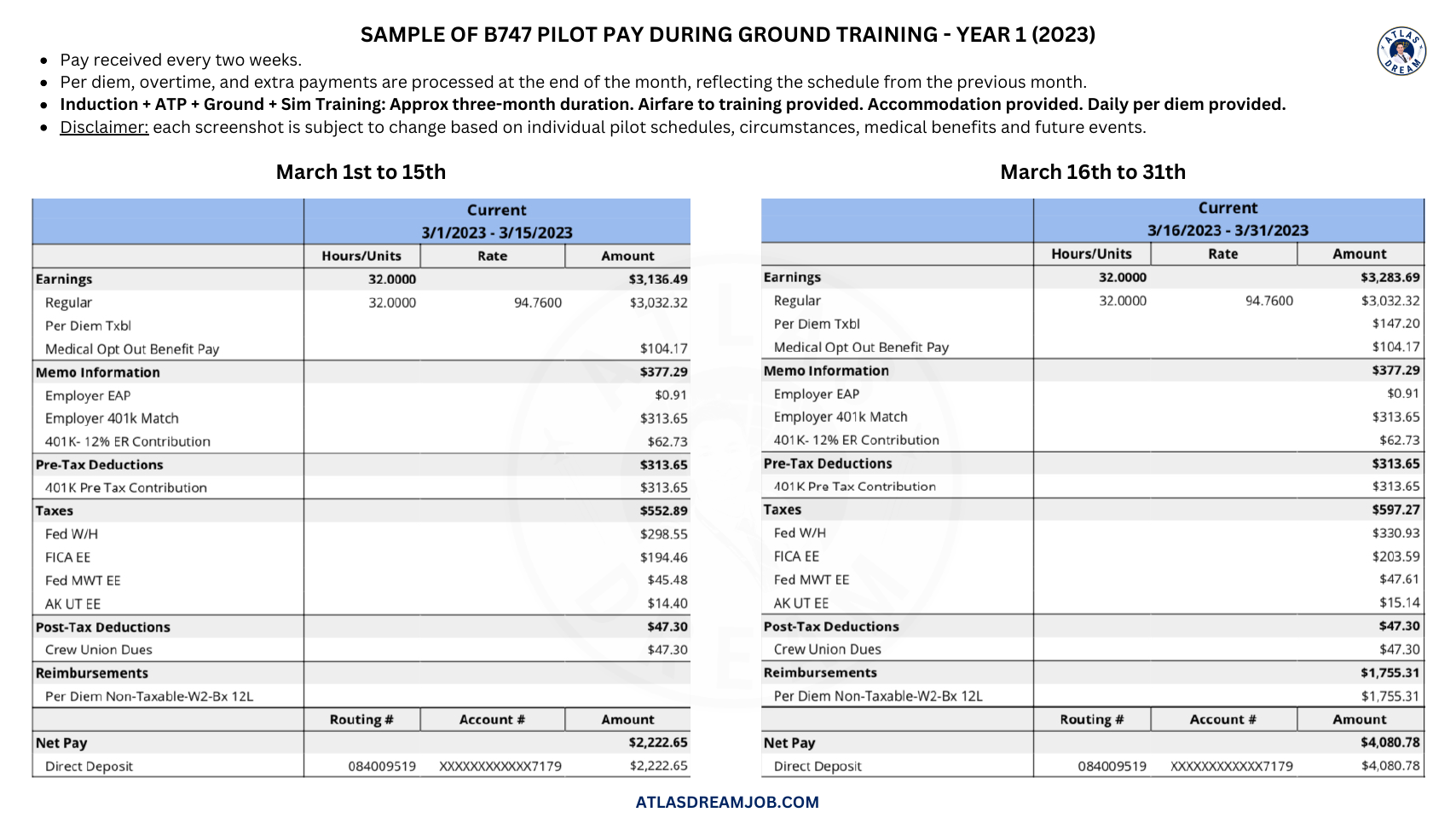Click AK UT EE amount $15.14

(x=1400, y=602)
